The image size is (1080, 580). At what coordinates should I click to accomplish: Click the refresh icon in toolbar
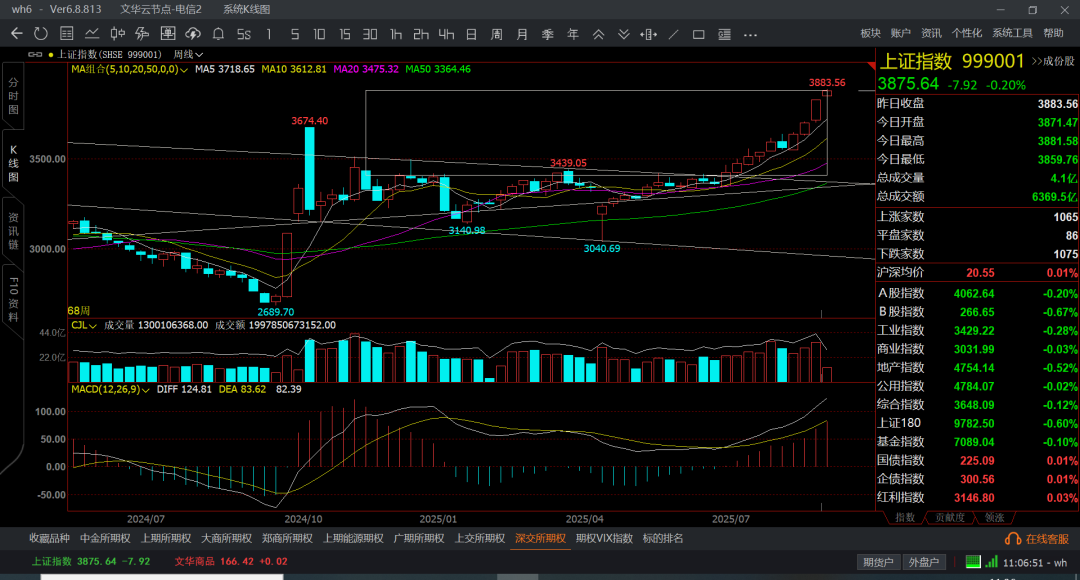pos(41,34)
